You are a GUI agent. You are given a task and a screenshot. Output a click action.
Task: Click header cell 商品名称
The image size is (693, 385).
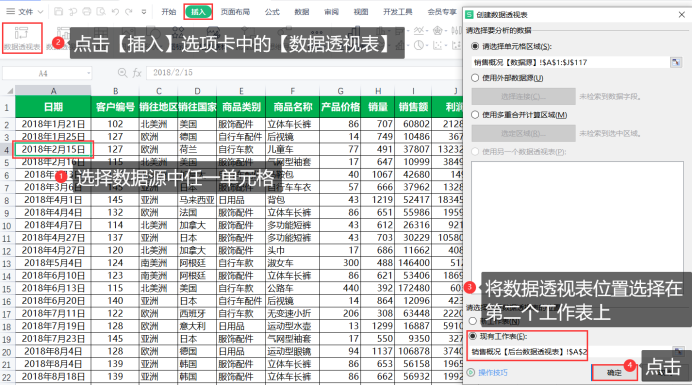click(x=293, y=107)
